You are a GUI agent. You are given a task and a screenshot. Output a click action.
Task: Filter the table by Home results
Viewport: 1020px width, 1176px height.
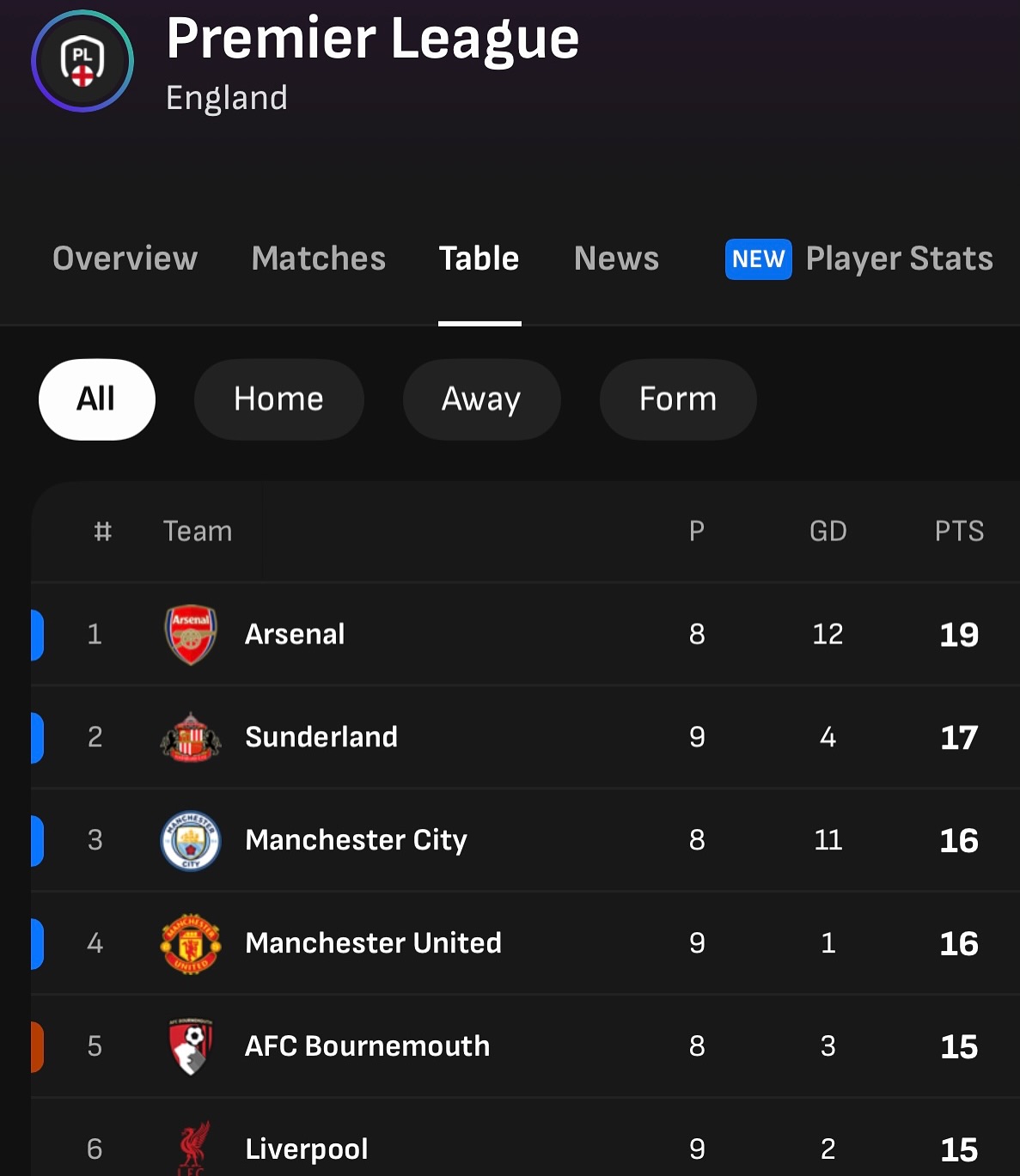[278, 399]
